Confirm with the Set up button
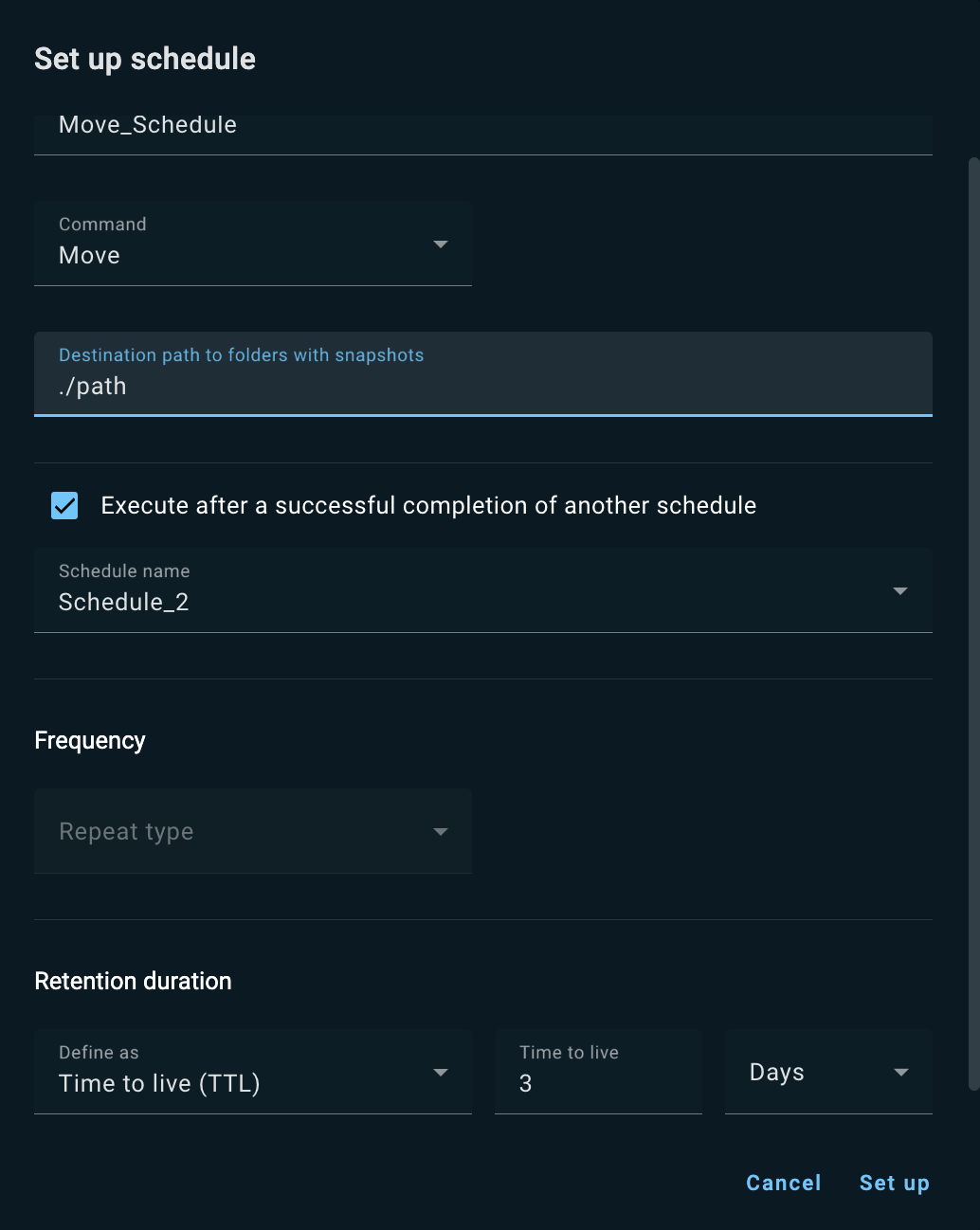This screenshot has width=980, height=1230. [894, 1183]
